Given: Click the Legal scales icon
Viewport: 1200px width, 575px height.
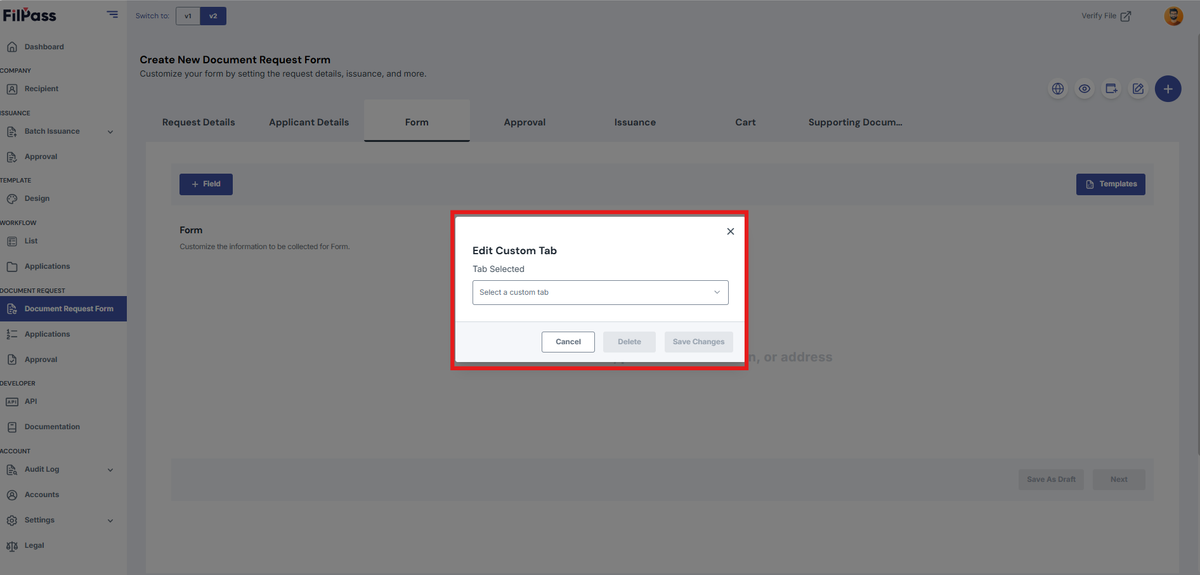Looking at the screenshot, I should 12,546.
